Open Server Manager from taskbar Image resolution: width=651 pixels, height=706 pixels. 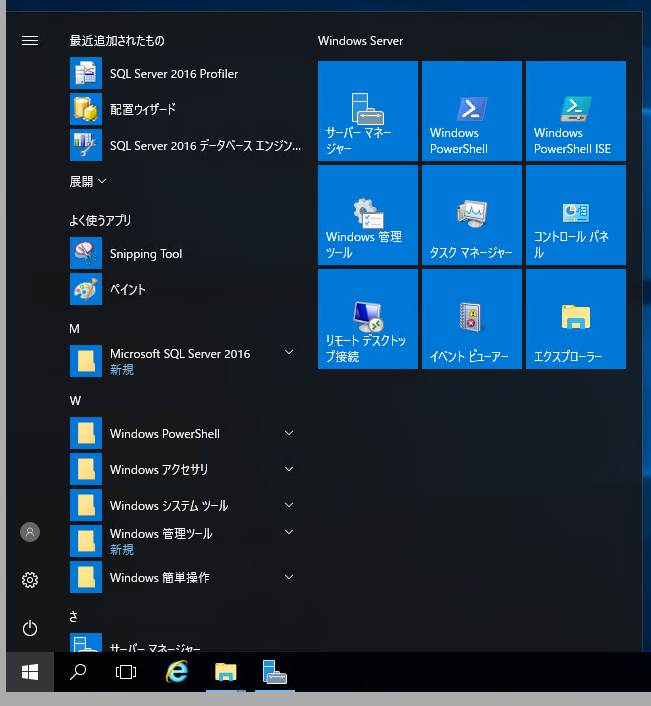pyautogui.click(x=275, y=672)
